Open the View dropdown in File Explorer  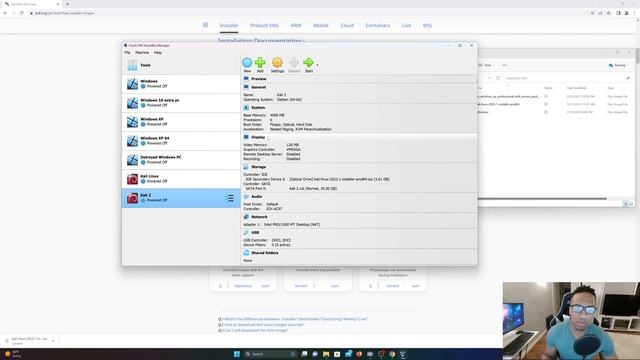(488, 65)
